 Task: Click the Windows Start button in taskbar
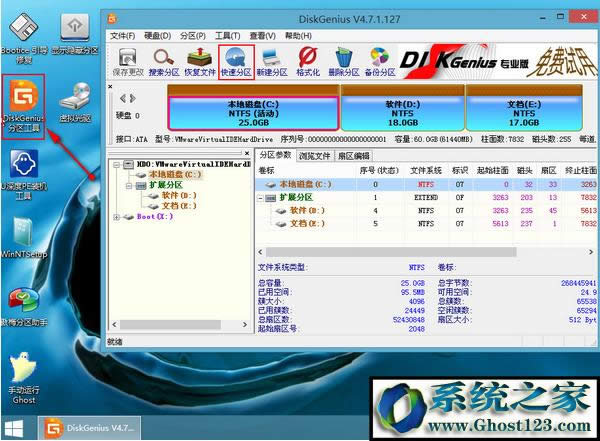pyautogui.click(x=17, y=428)
